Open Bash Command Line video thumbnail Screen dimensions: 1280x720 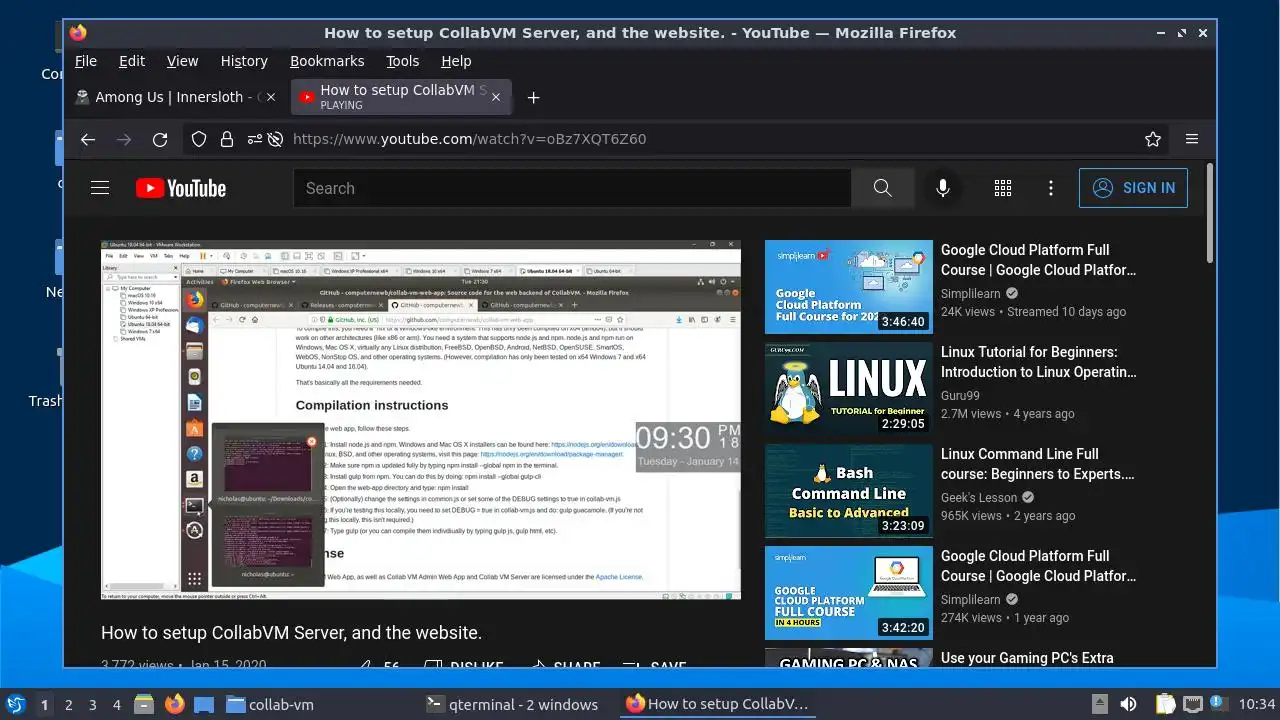point(849,491)
